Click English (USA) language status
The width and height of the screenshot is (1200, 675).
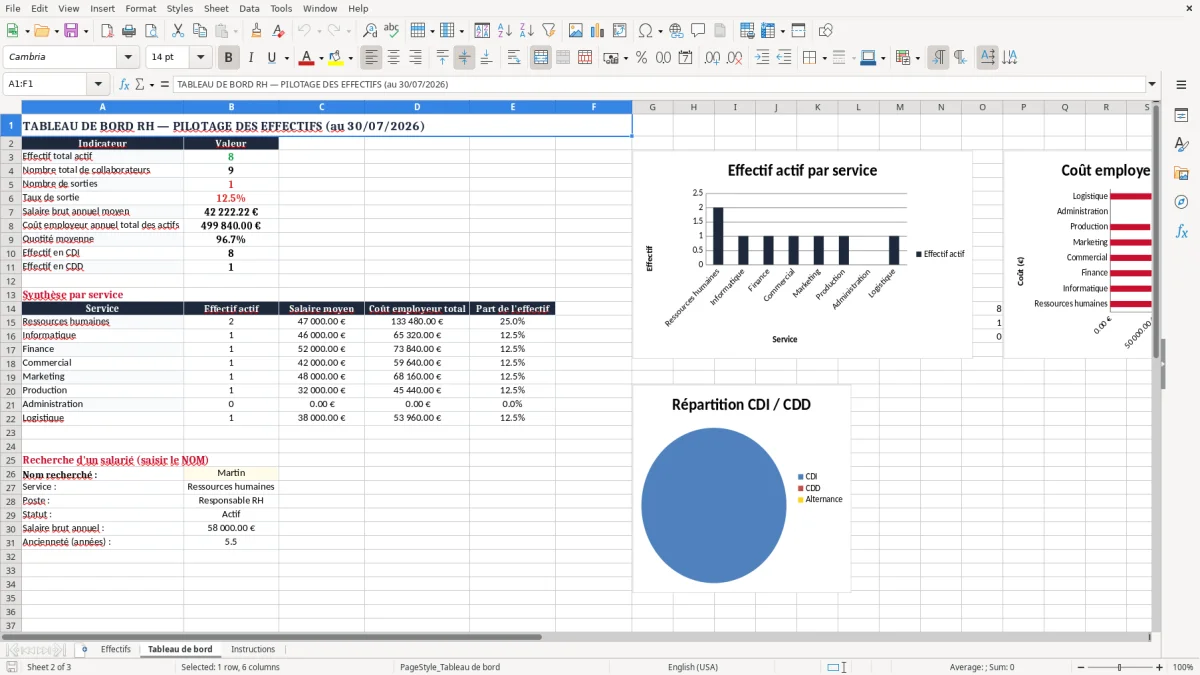click(693, 667)
